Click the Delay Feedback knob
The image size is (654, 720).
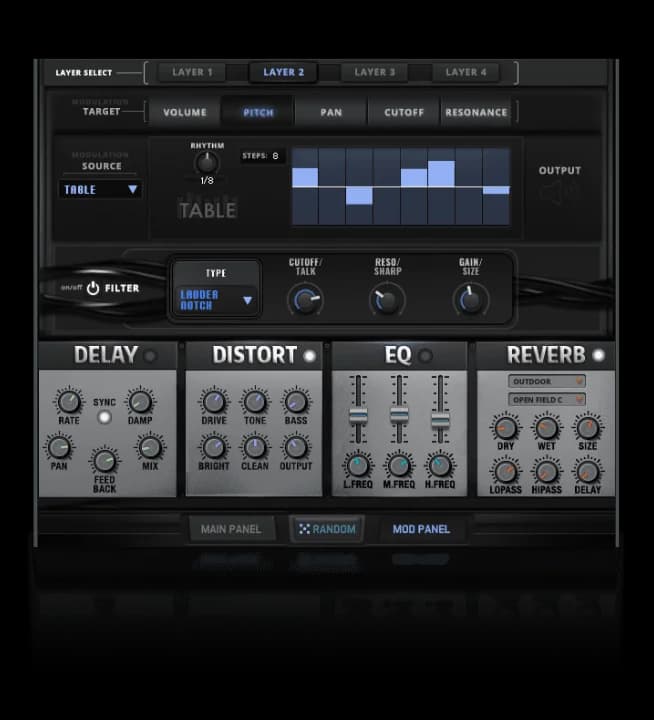point(105,460)
